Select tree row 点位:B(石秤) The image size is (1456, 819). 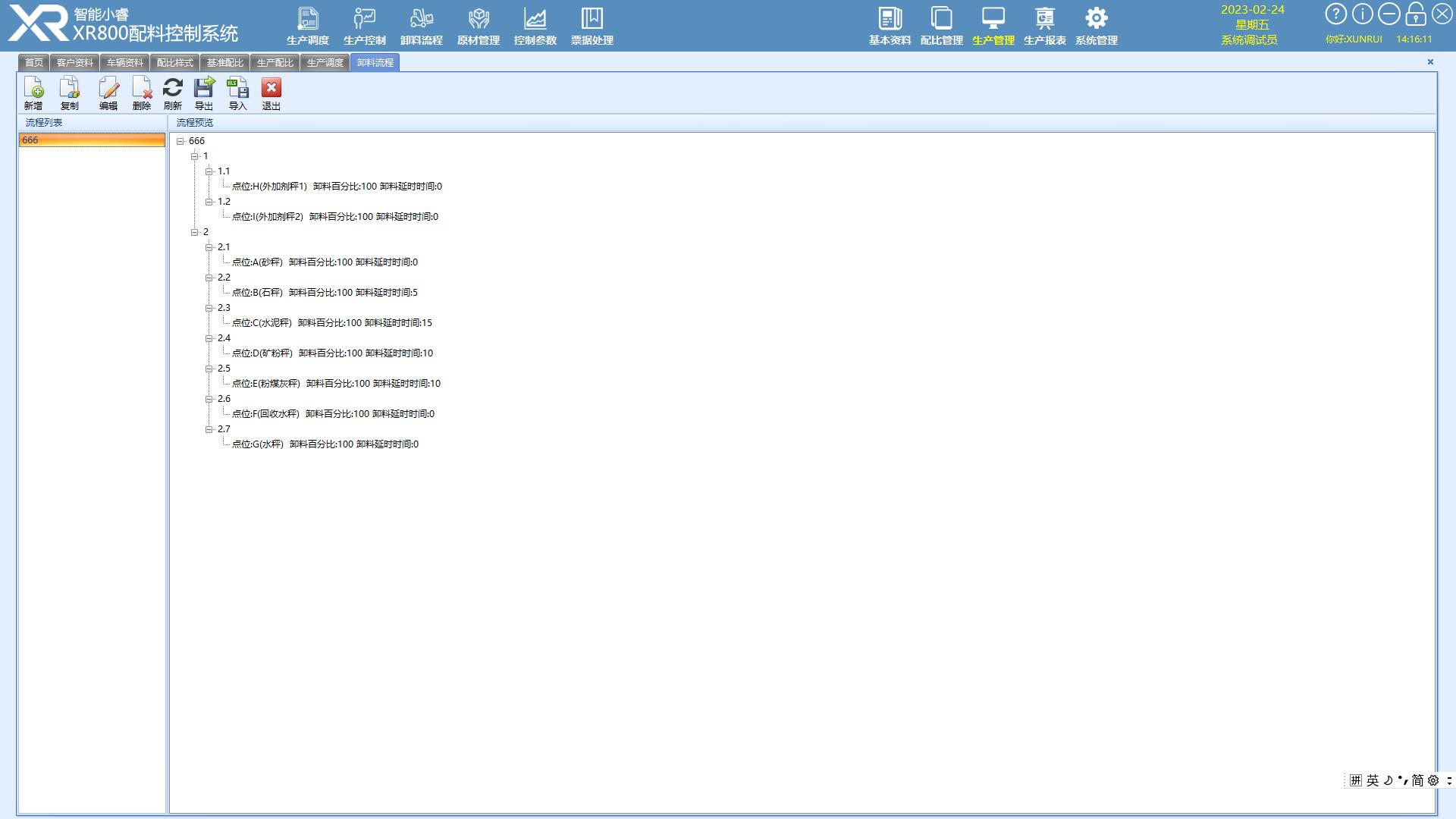click(325, 293)
